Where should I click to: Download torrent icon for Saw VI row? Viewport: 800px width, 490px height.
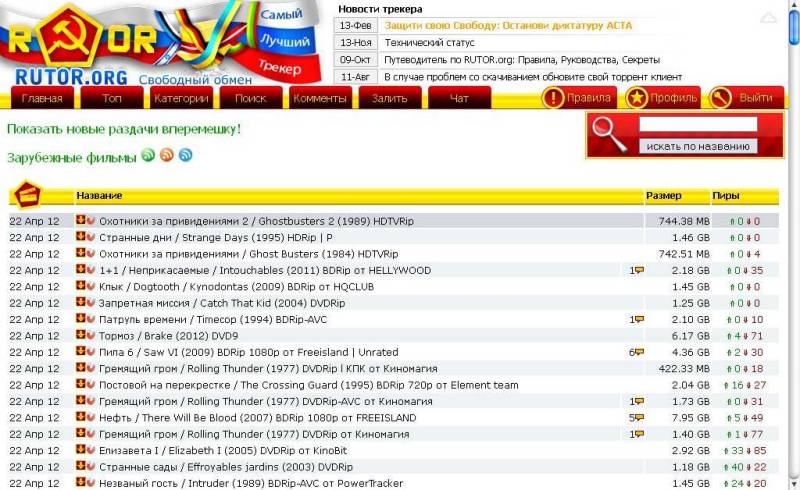80,351
